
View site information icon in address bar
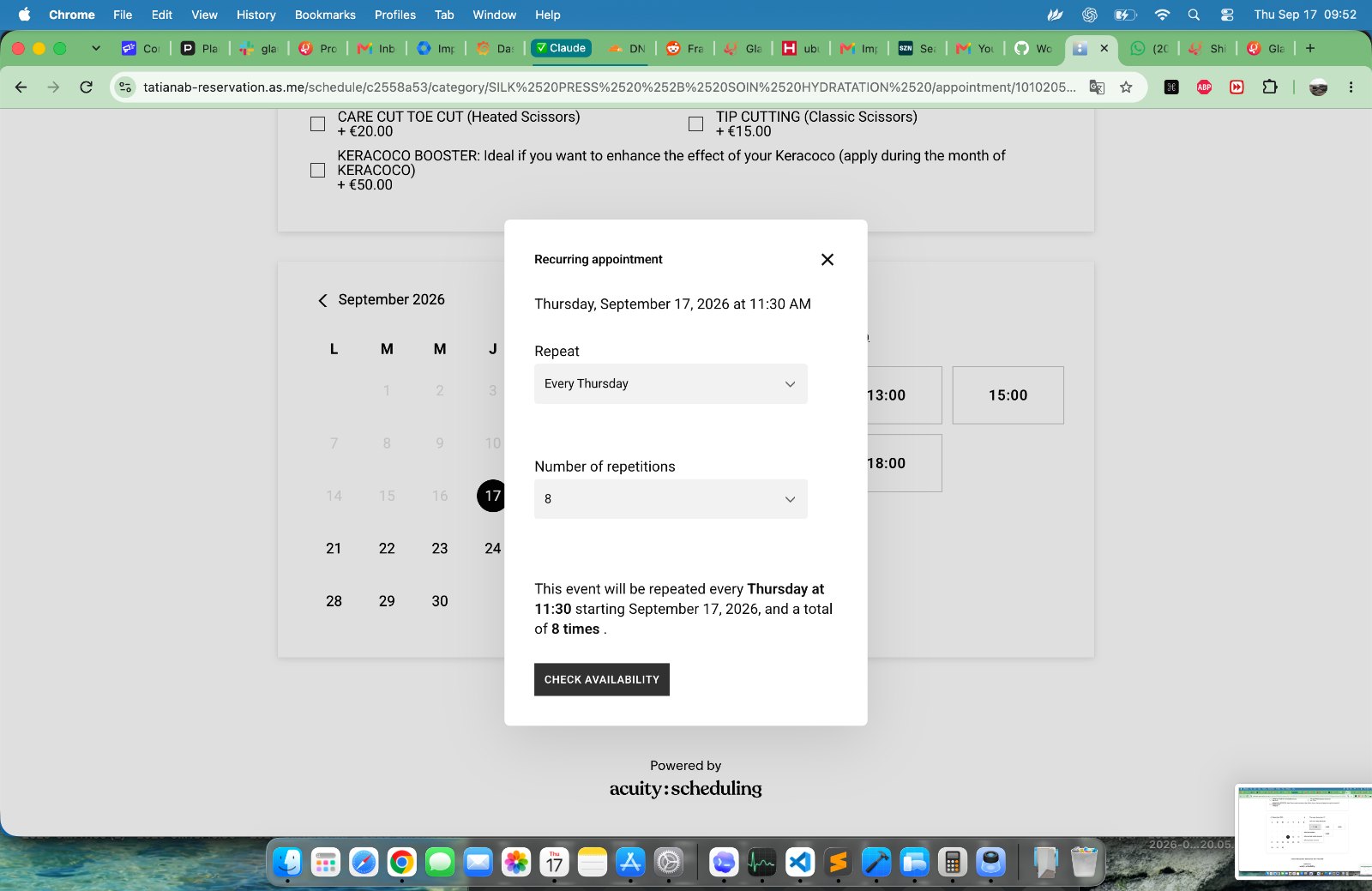pos(125,87)
